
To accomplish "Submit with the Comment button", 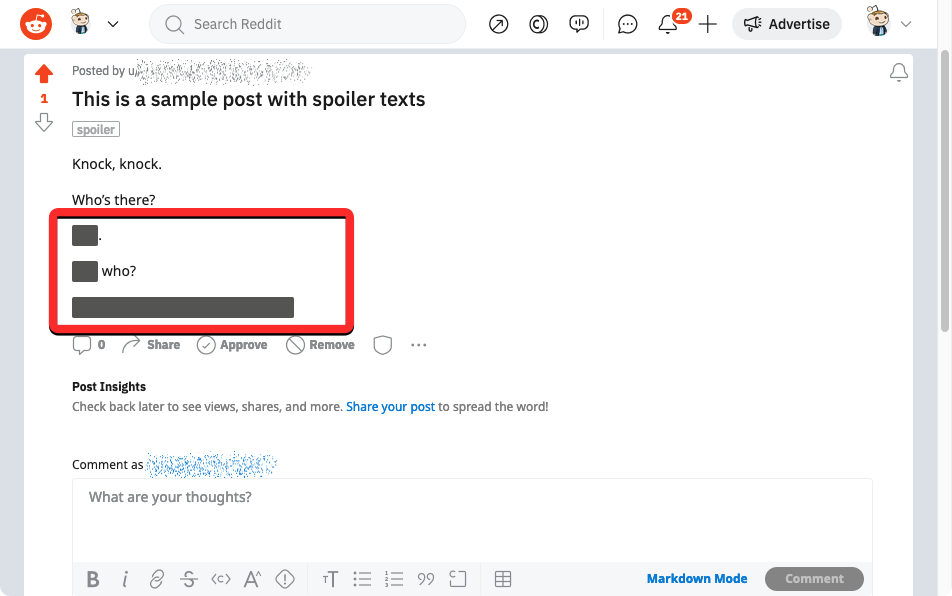I will [x=814, y=578].
